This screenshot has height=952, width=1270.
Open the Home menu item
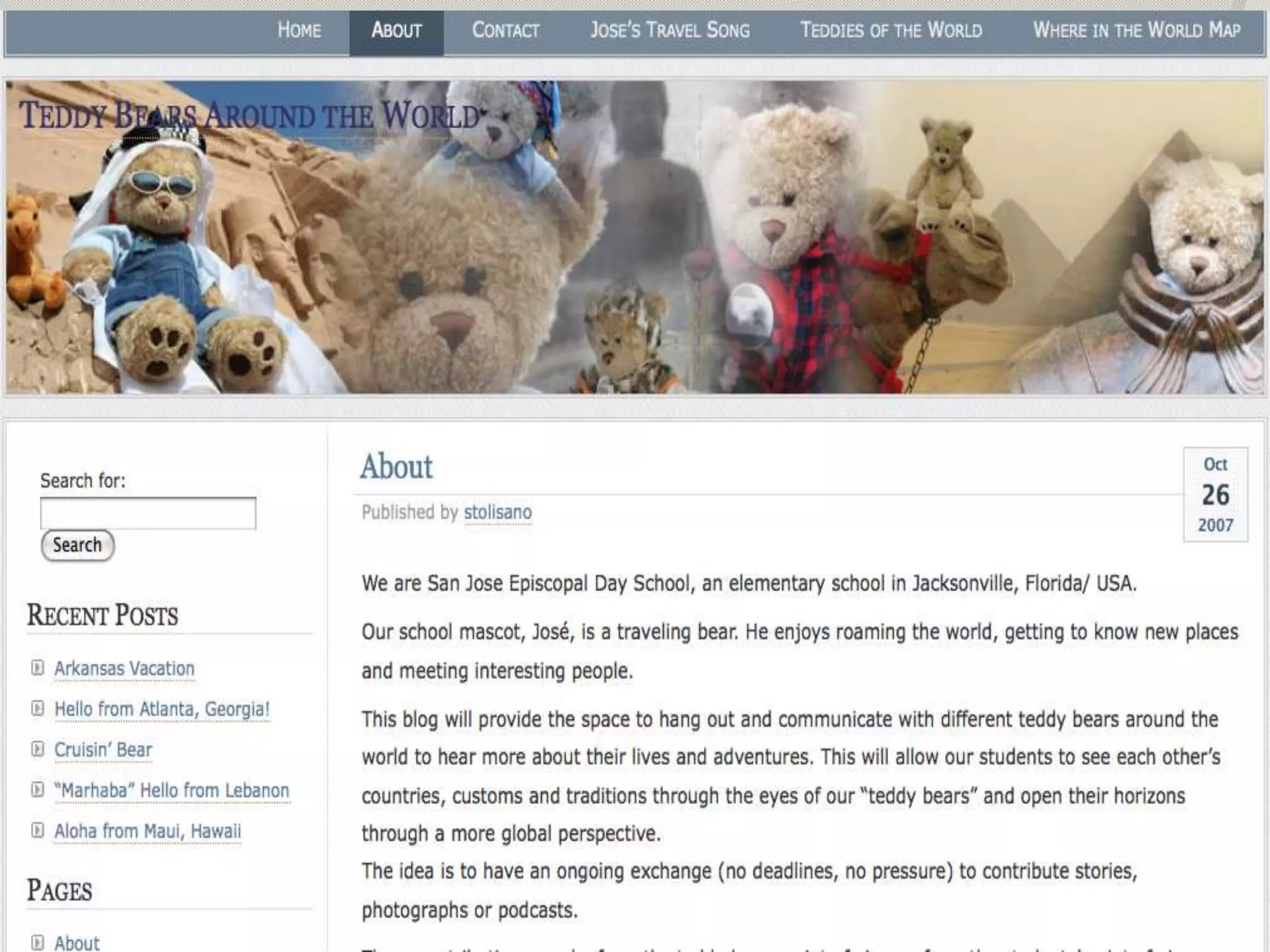299,30
